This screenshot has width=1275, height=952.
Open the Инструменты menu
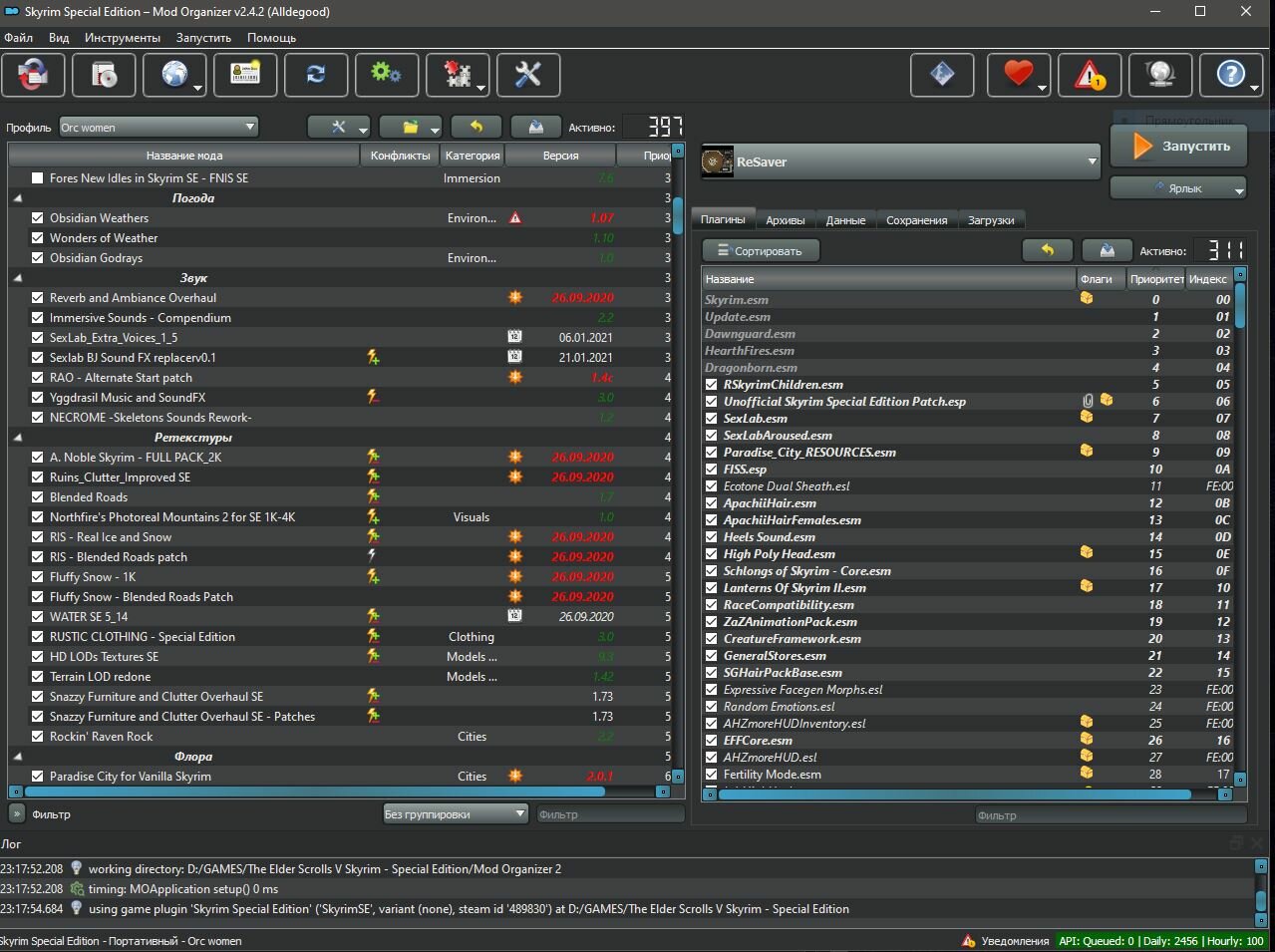(x=123, y=38)
